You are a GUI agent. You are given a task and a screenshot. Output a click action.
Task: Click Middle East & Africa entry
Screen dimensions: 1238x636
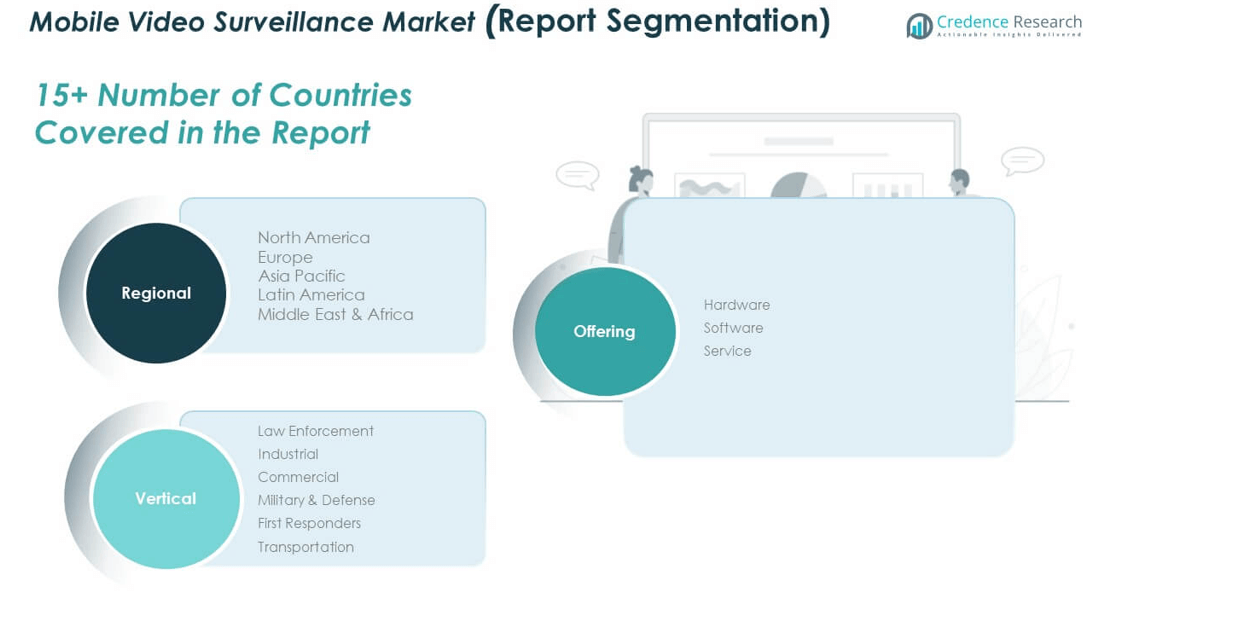tap(335, 314)
